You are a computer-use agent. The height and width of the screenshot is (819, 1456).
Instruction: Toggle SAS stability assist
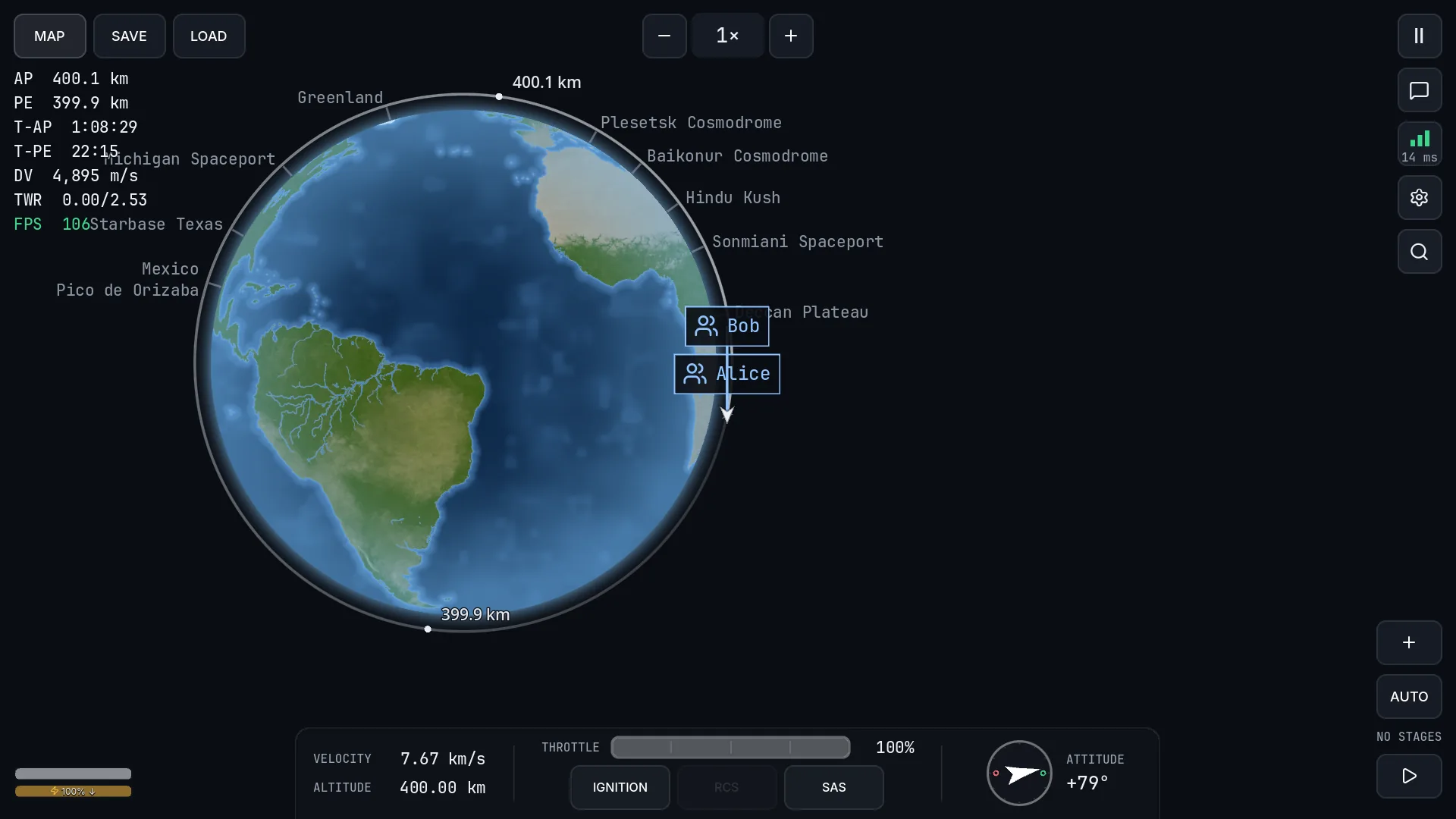click(833, 787)
